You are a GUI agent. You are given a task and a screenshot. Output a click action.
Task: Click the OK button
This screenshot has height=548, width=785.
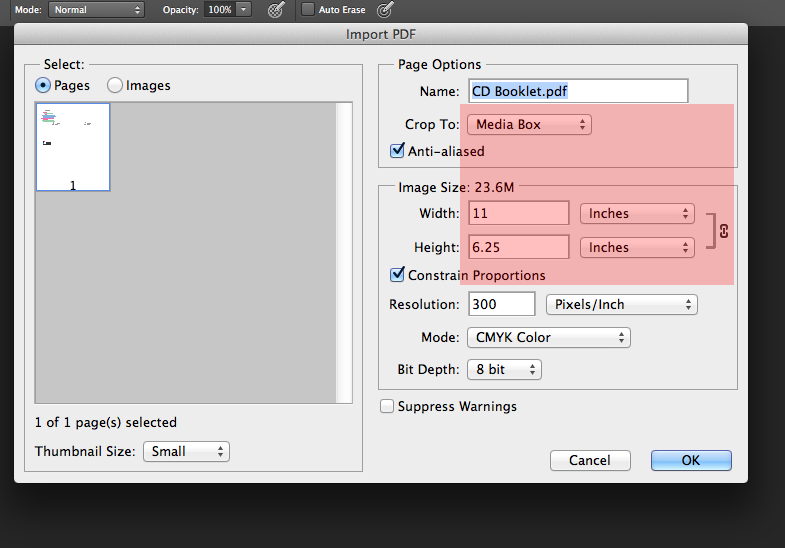(691, 460)
